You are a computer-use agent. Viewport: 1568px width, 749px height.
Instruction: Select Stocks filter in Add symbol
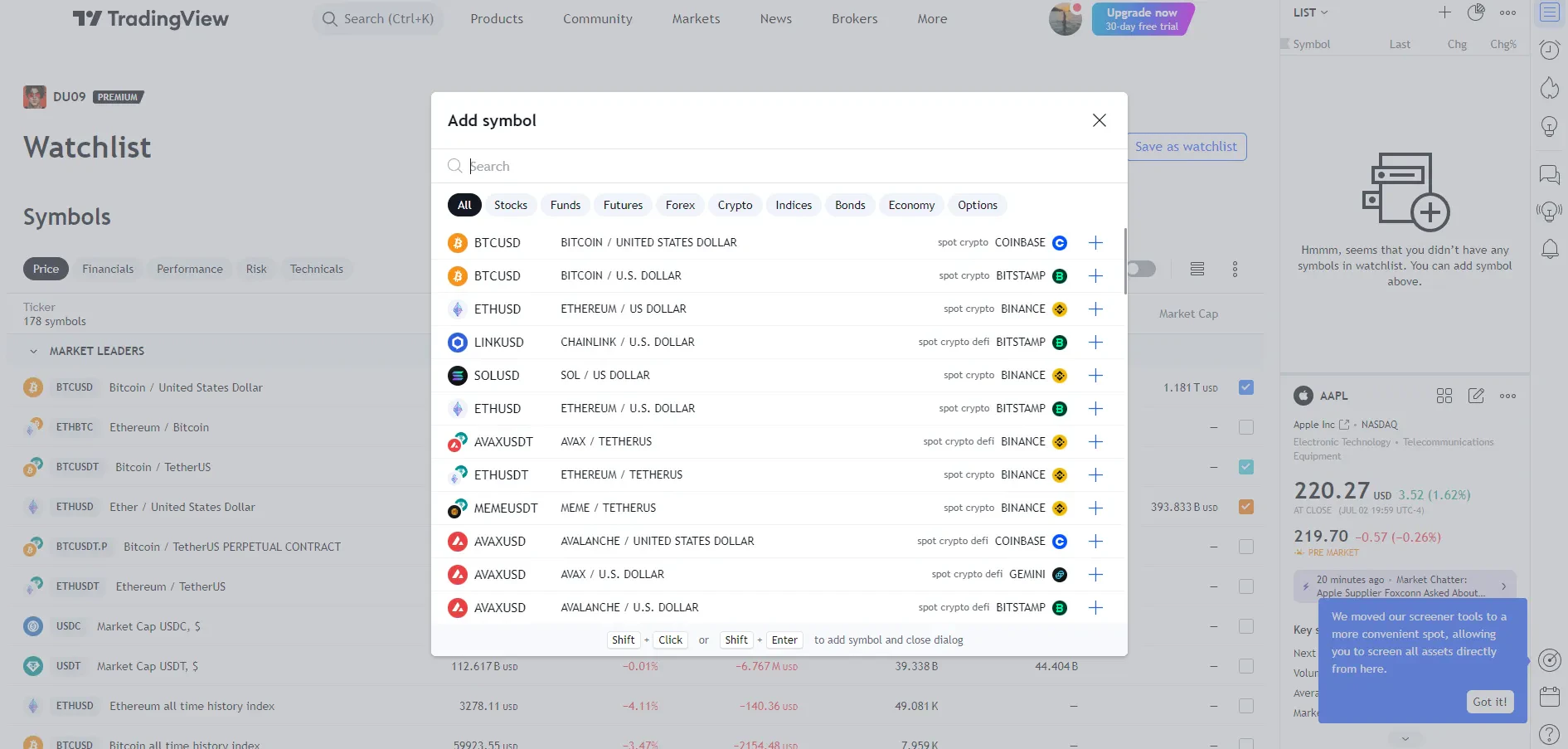[511, 205]
